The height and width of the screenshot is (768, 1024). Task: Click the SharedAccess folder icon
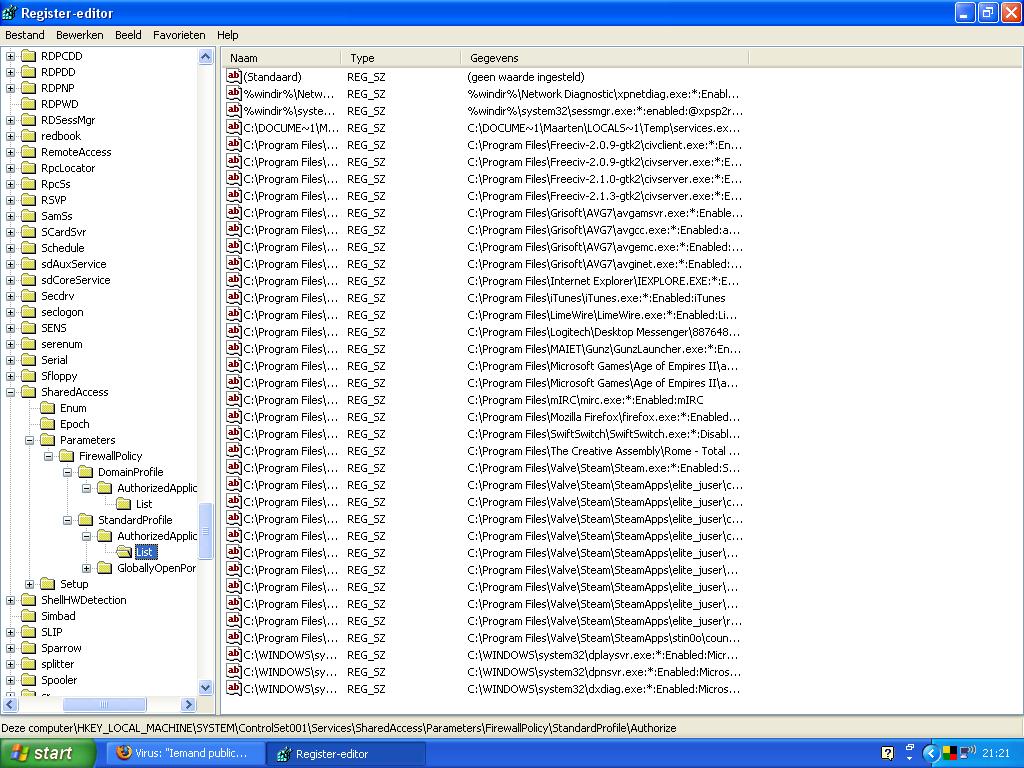coord(28,392)
